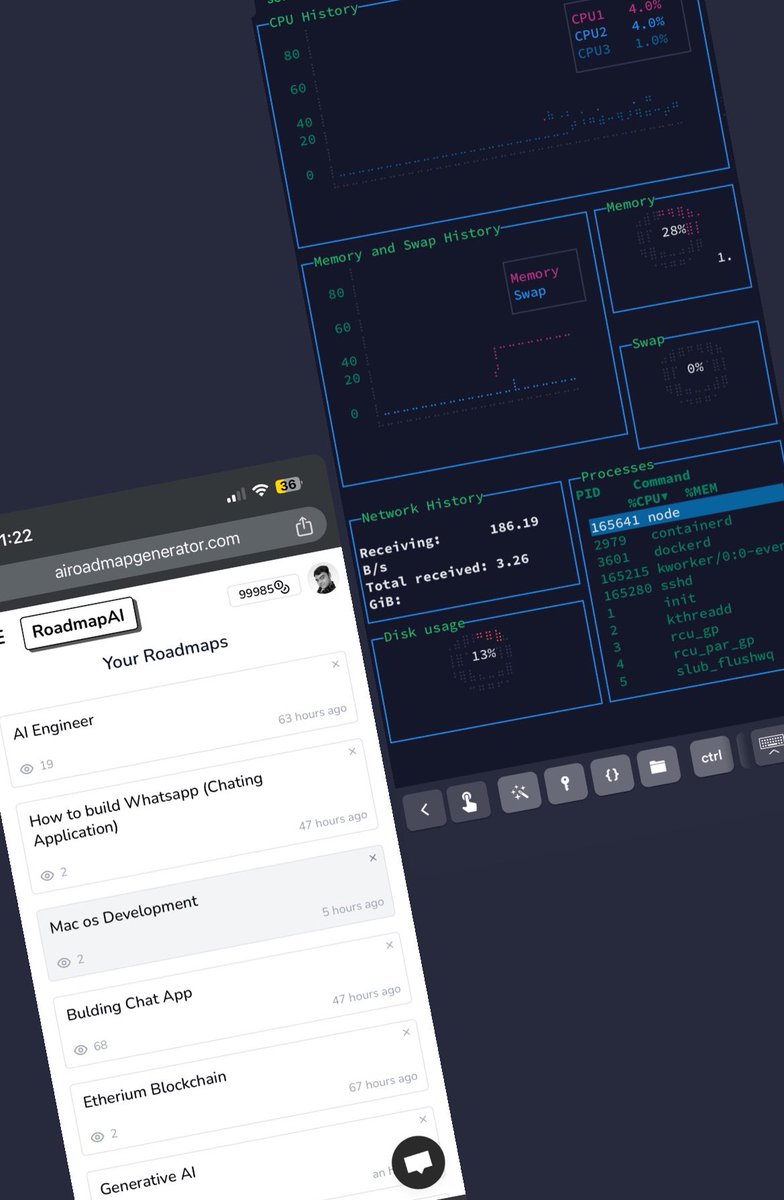Tap the Command column header
This screenshot has height=1200, width=784.
click(x=661, y=480)
